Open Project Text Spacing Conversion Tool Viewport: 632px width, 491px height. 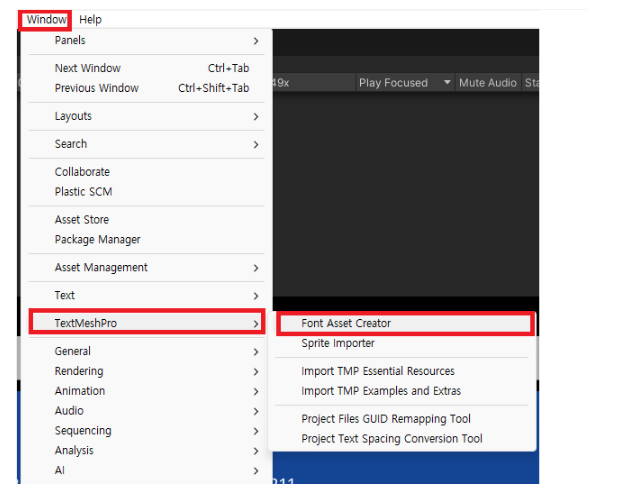tap(402, 439)
